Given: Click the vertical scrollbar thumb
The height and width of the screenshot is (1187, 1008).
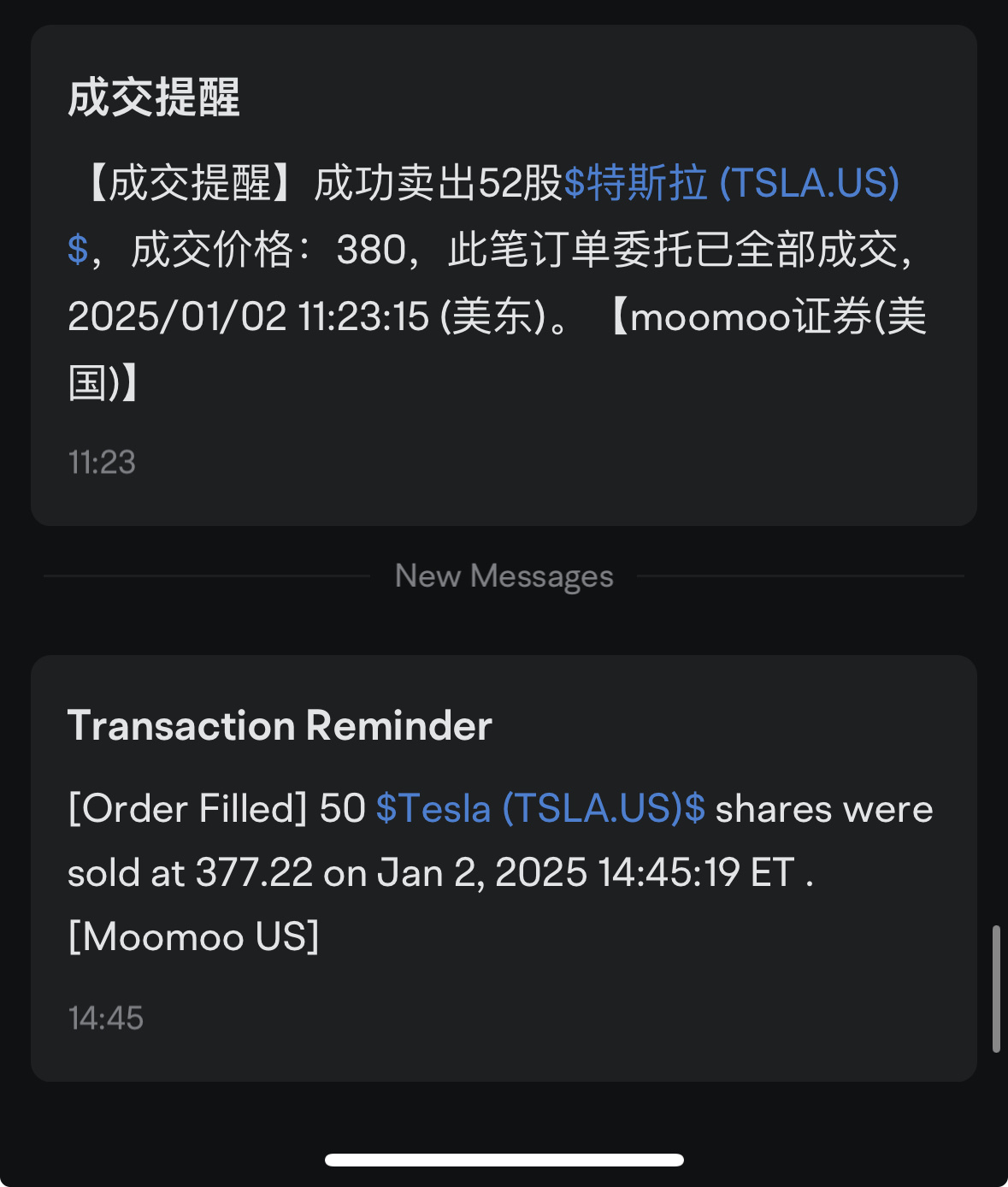Looking at the screenshot, I should (x=996, y=988).
